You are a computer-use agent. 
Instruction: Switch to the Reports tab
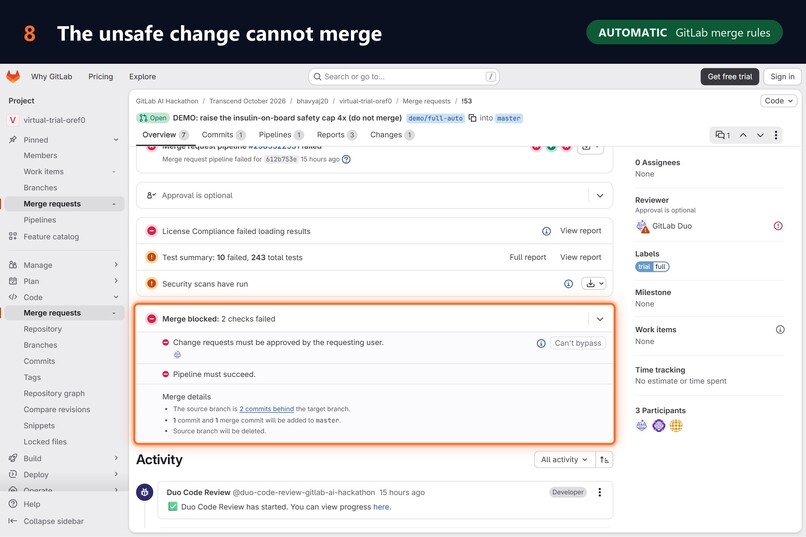point(337,135)
